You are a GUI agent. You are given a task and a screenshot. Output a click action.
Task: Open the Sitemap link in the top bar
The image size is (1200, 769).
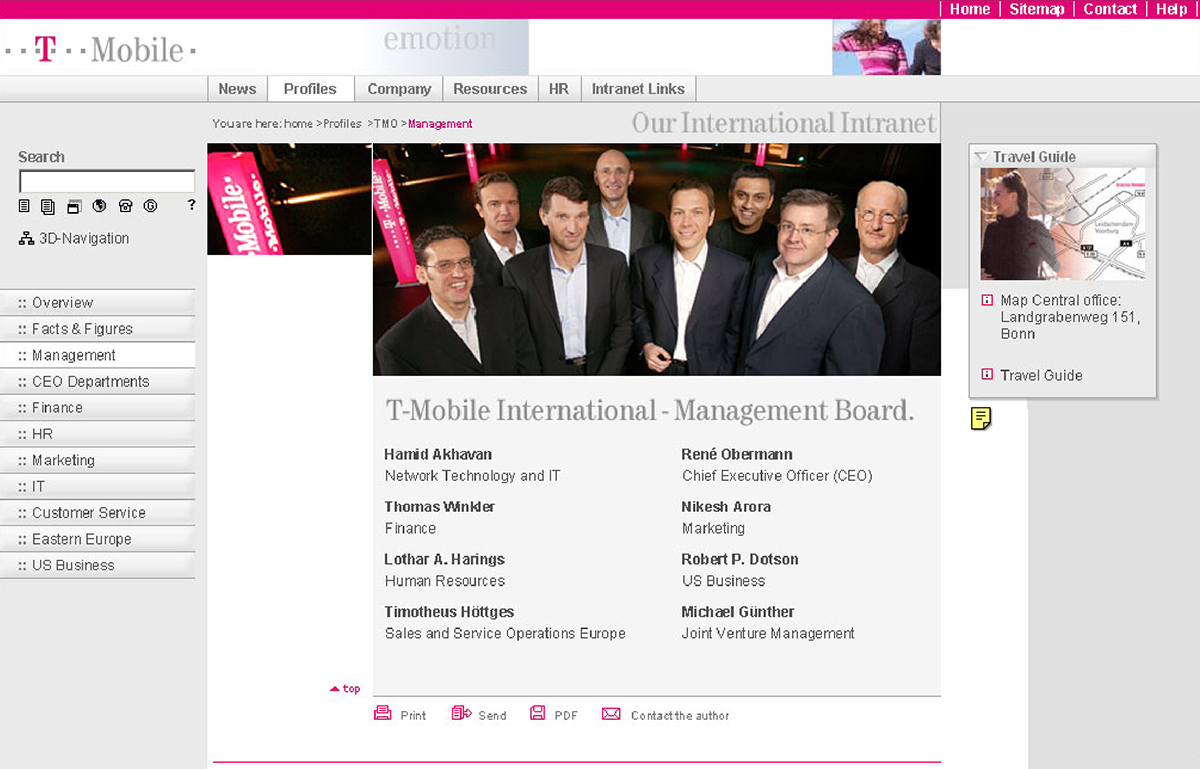(x=1036, y=9)
